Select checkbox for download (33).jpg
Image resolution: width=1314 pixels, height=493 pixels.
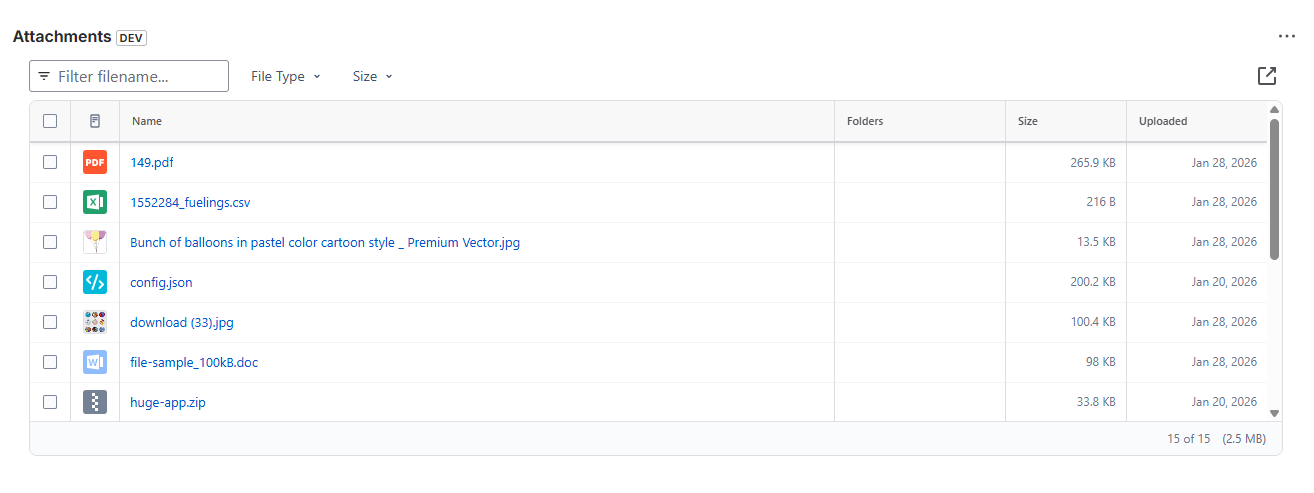tap(50, 322)
